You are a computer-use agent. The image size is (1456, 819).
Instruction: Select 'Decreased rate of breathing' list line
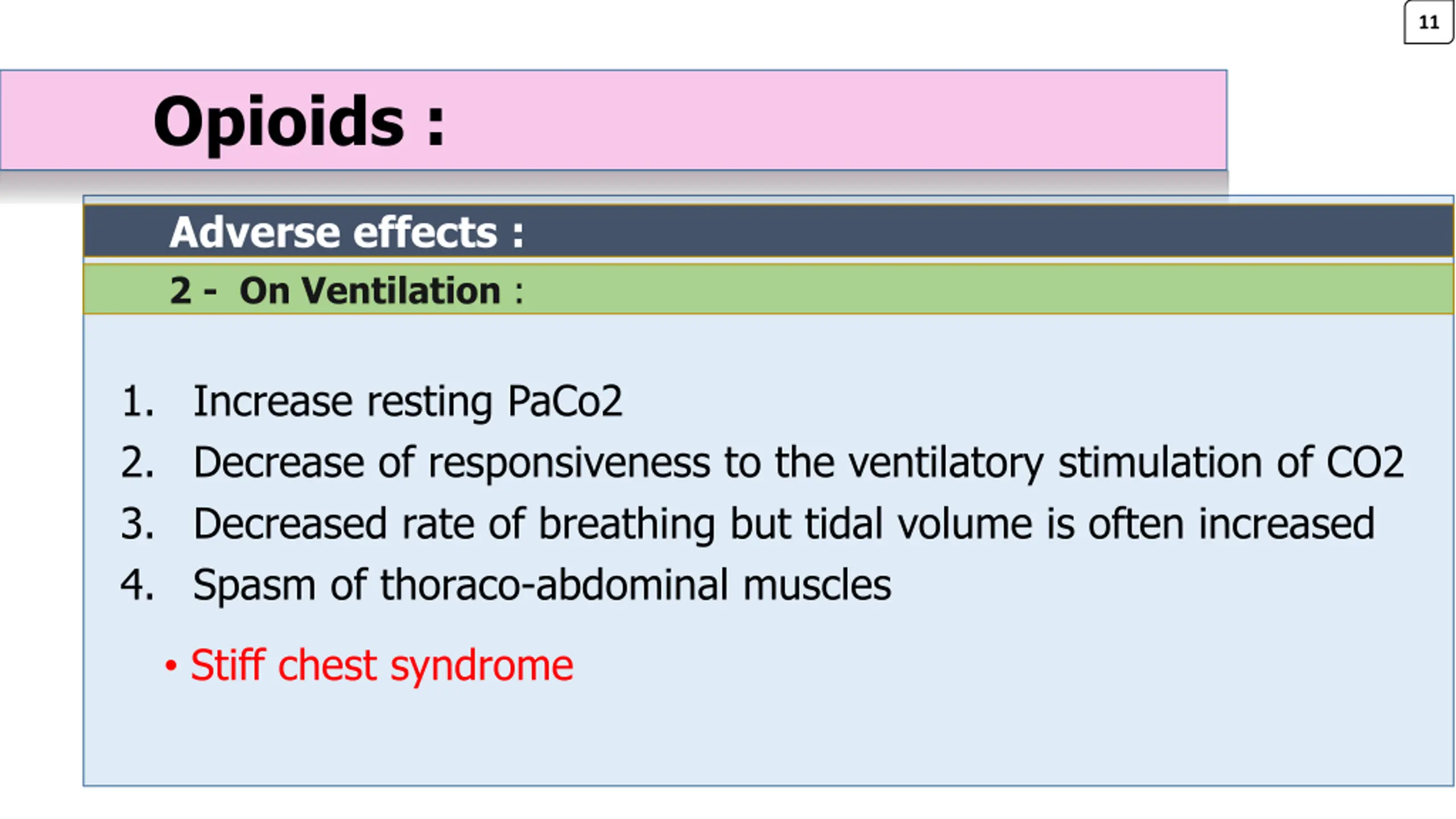coord(784,524)
